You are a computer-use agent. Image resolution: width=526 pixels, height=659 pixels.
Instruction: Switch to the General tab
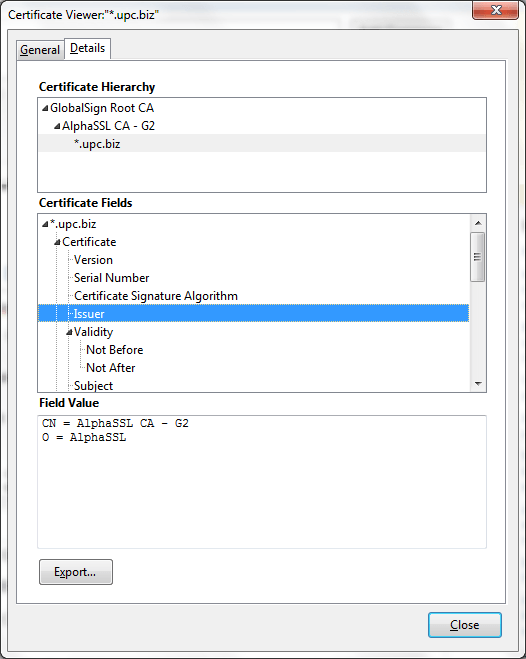click(40, 50)
